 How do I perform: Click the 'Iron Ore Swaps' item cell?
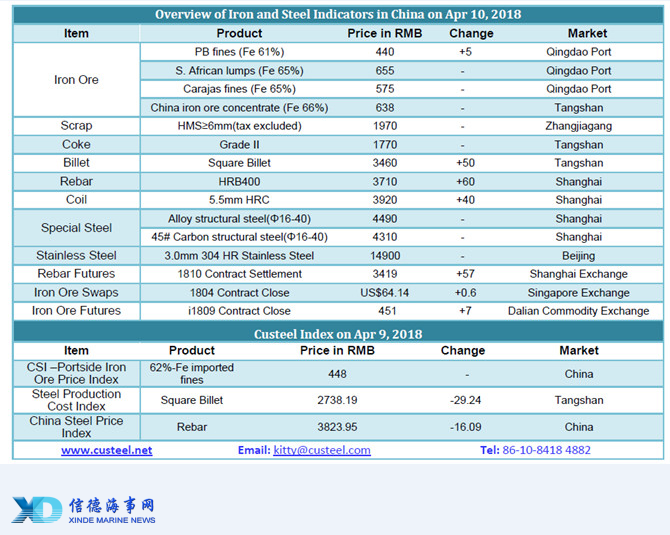coord(76,293)
